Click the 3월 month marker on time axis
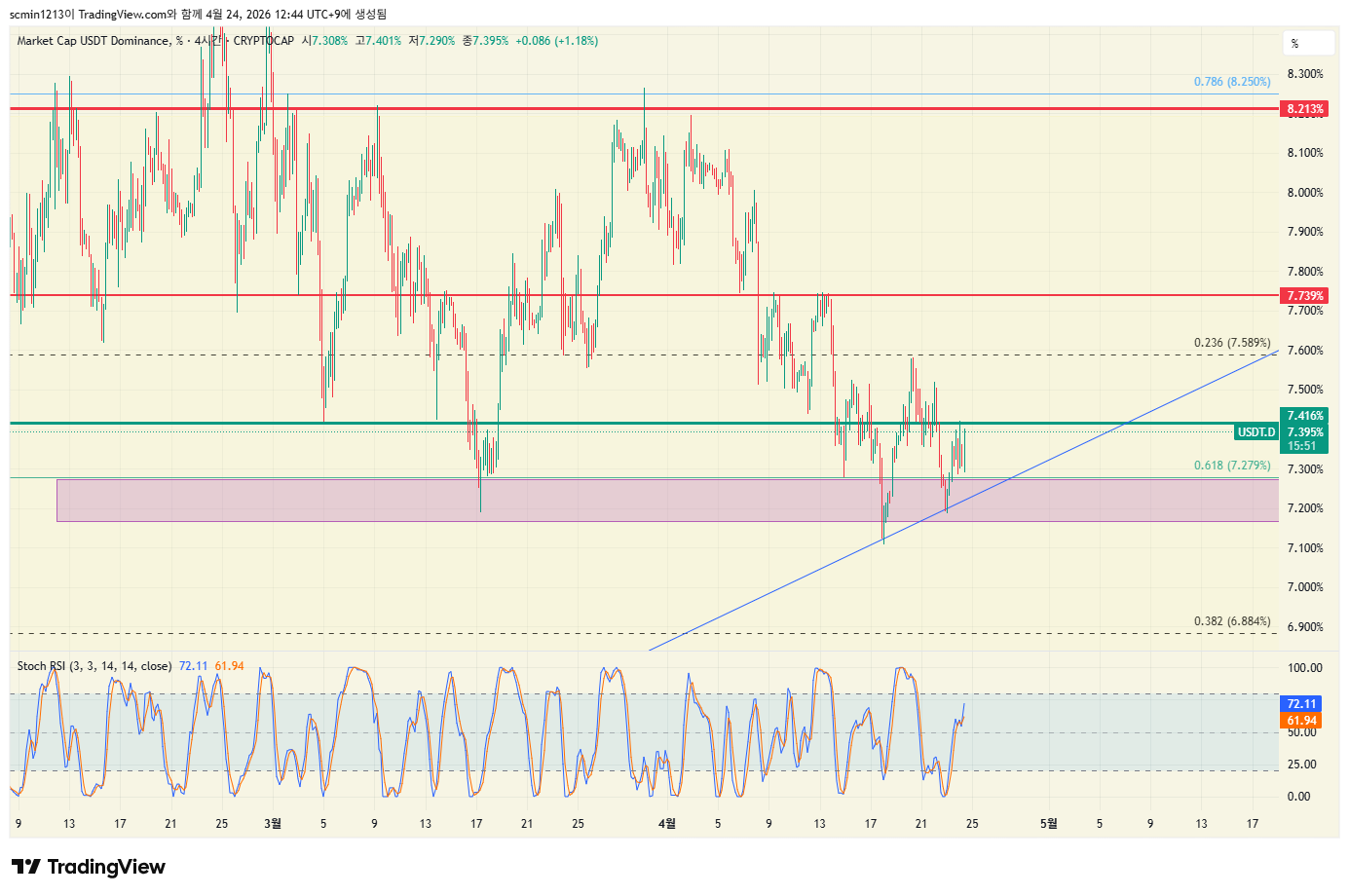This screenshot has height=896, width=1349. click(273, 824)
